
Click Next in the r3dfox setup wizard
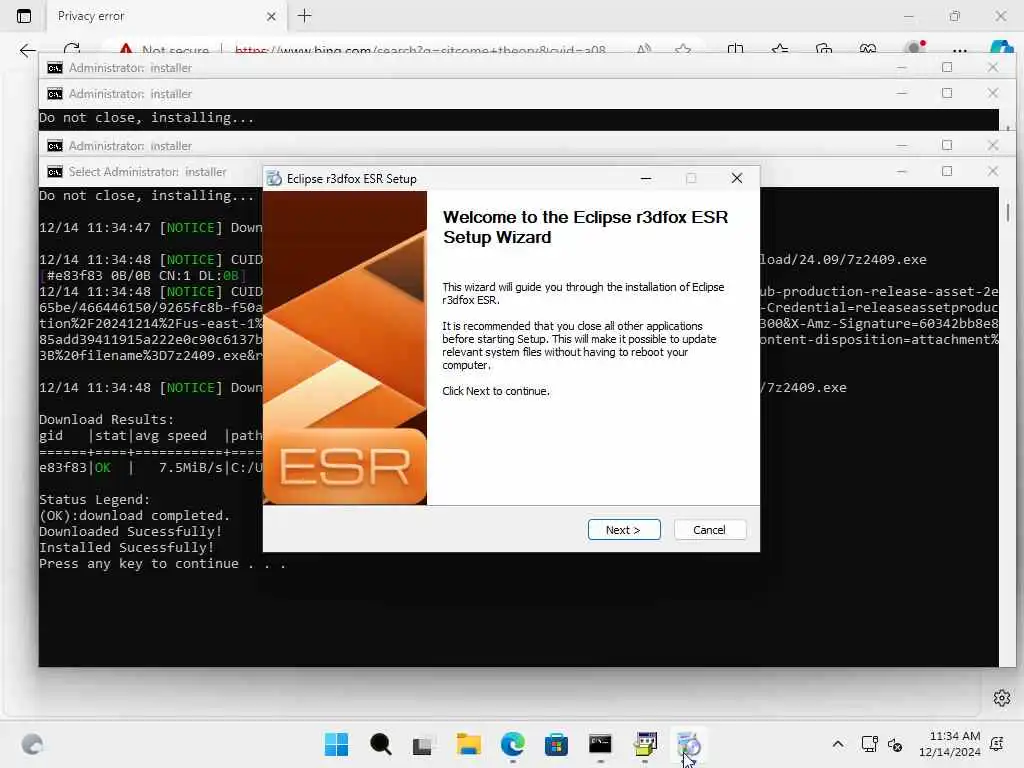[x=624, y=530]
